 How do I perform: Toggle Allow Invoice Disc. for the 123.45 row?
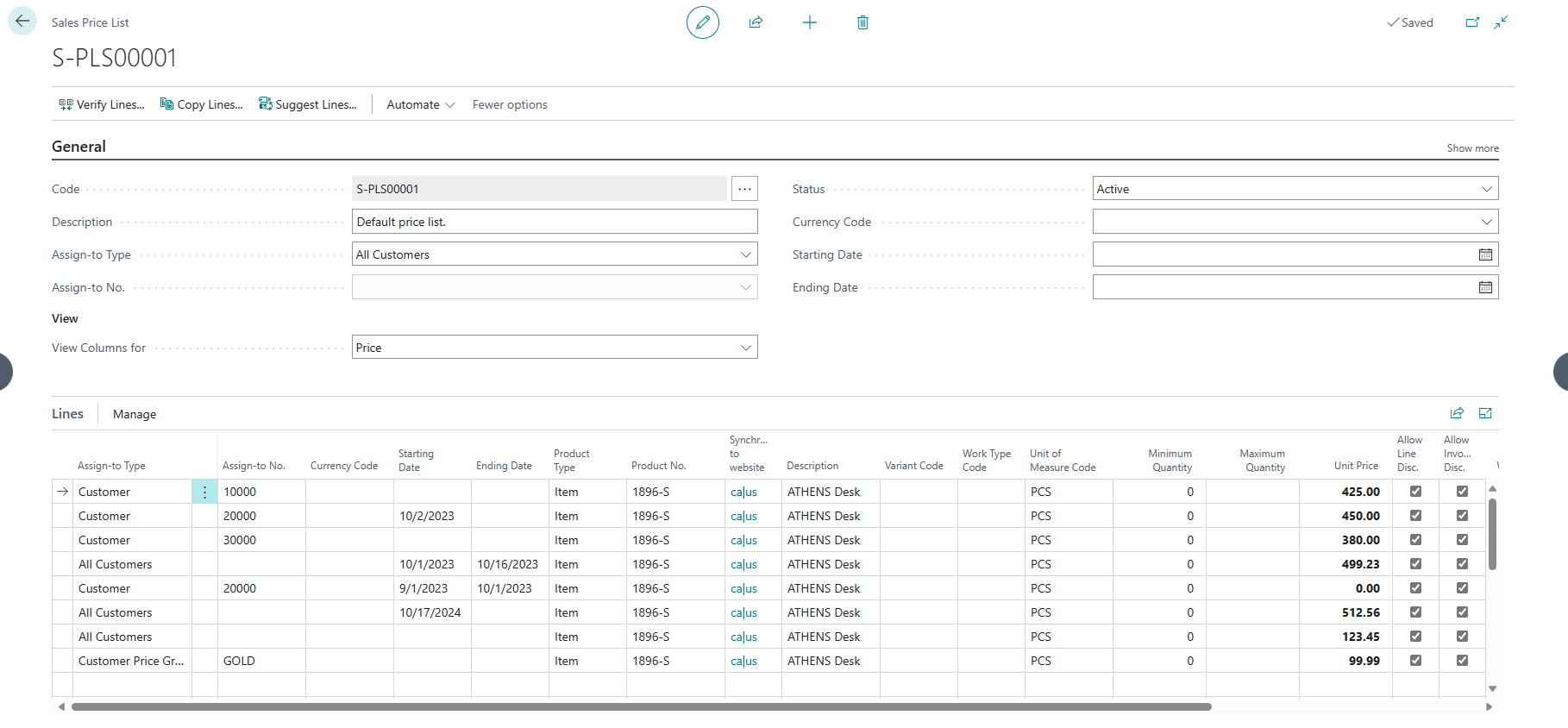(x=1462, y=637)
